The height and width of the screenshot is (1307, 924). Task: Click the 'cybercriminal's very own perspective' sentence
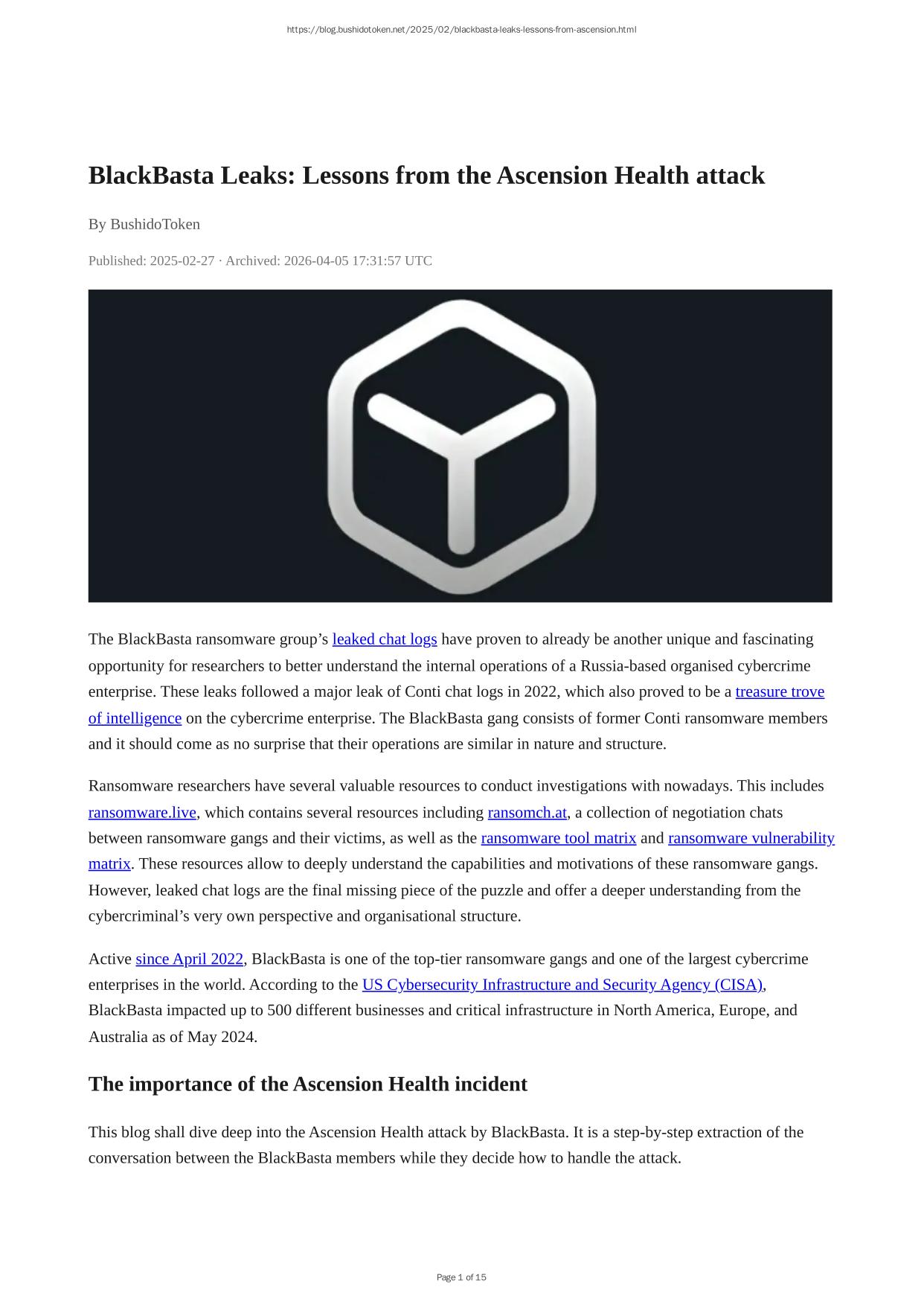point(304,916)
